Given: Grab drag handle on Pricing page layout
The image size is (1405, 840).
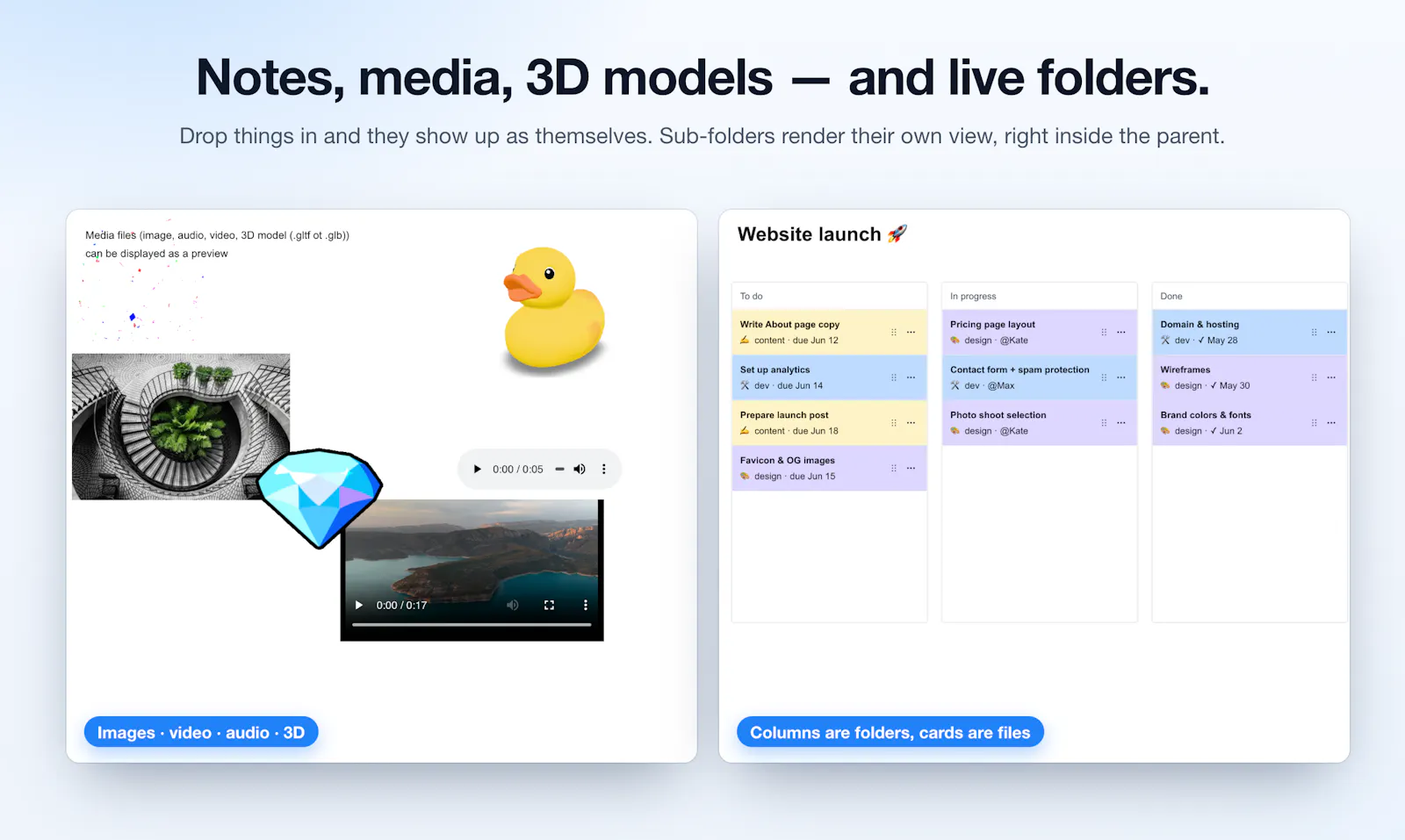Looking at the screenshot, I should (1104, 333).
